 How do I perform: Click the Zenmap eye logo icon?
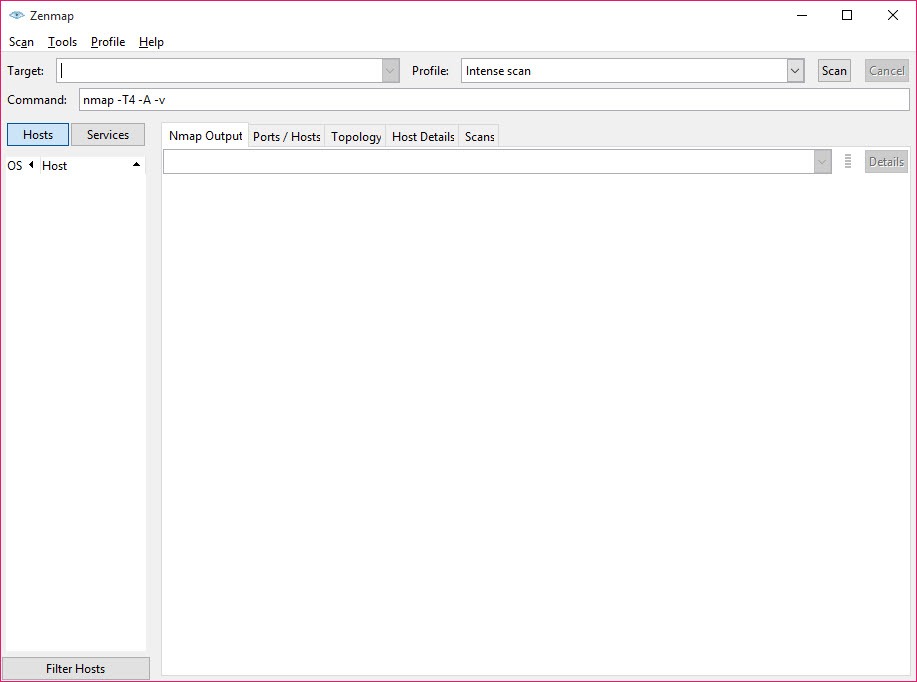click(17, 15)
